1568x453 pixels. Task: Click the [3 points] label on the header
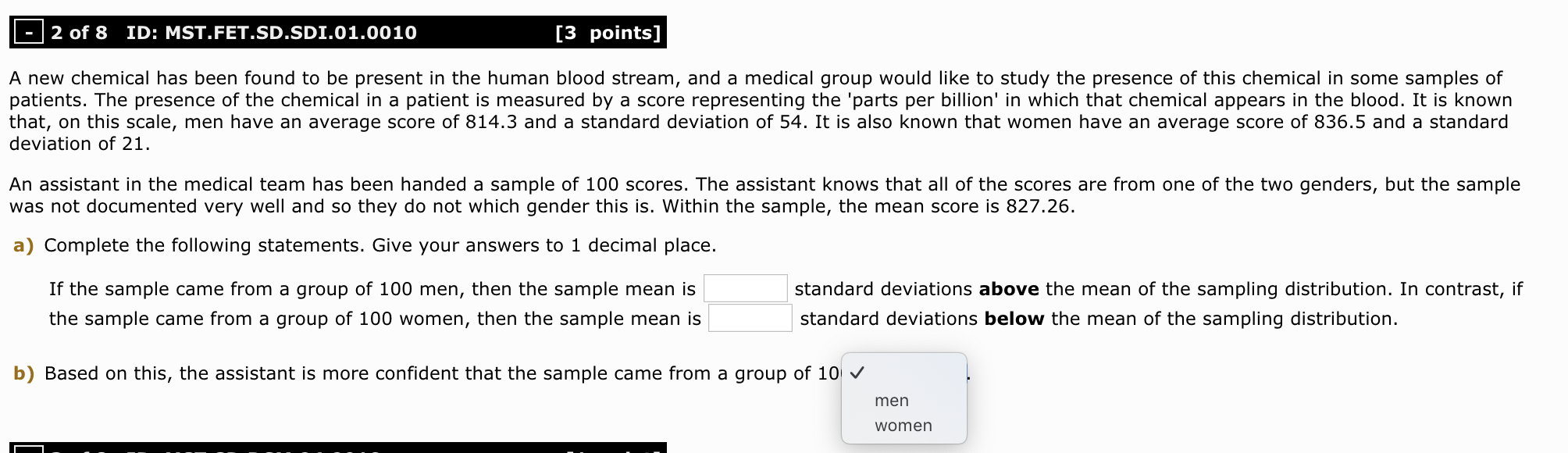[608, 32]
